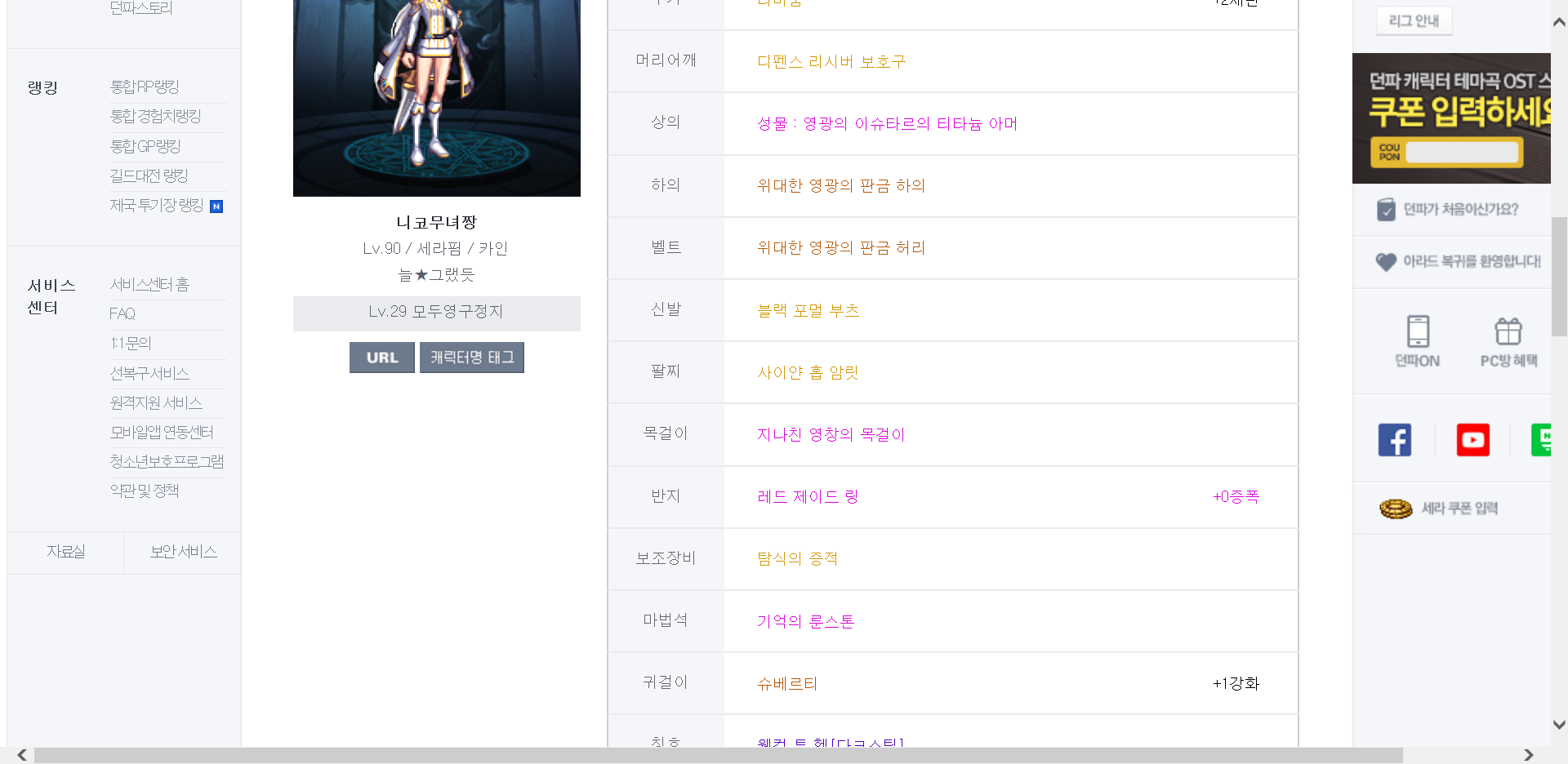Screen dimensions: 1568x764
Task: Click equipment item 기억의 룬스톤
Action: [806, 621]
